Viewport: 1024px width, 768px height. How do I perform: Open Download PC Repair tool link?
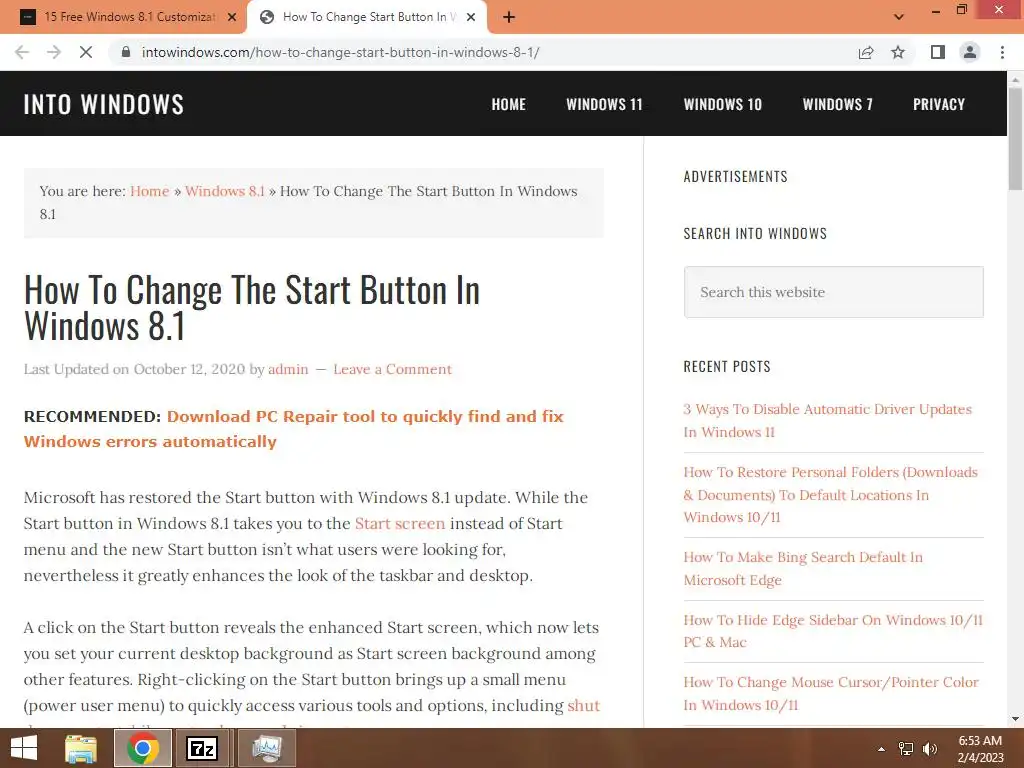[293, 429]
